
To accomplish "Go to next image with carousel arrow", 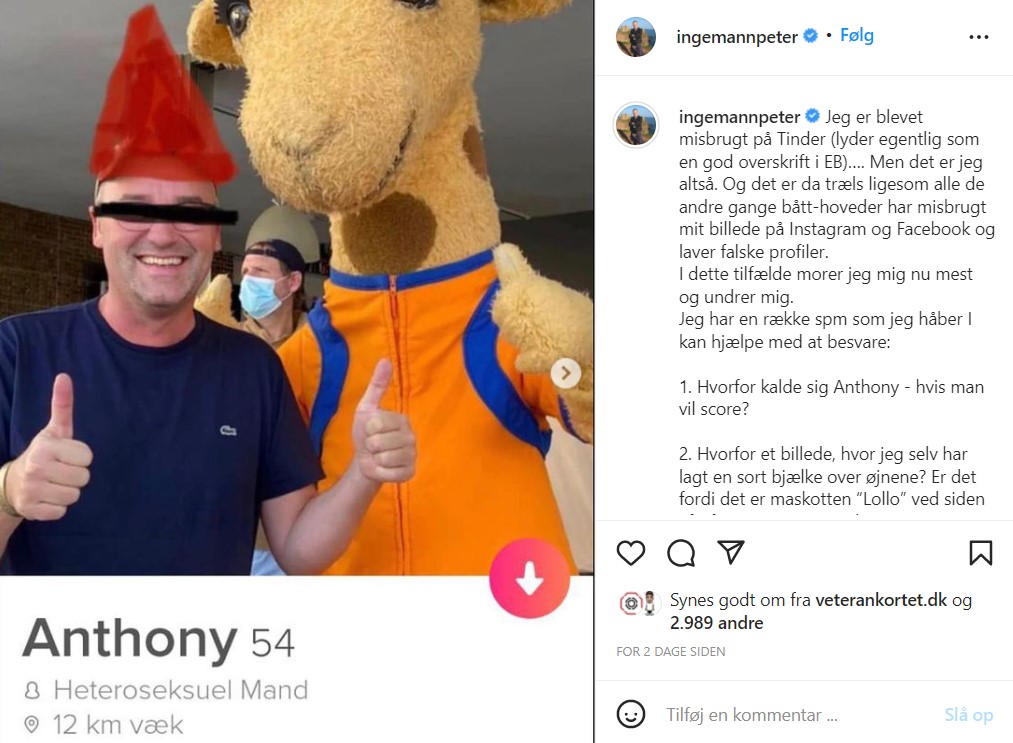I will pyautogui.click(x=566, y=373).
